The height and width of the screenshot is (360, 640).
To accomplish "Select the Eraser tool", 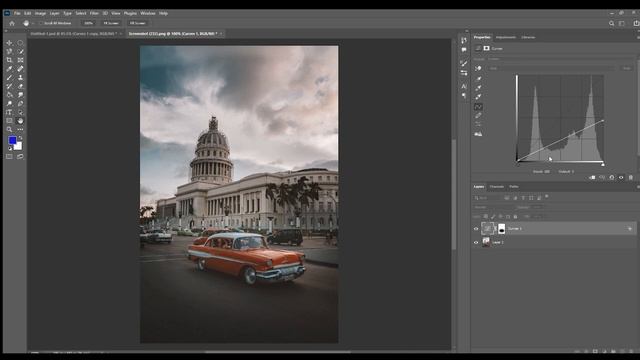I will [x=20, y=86].
